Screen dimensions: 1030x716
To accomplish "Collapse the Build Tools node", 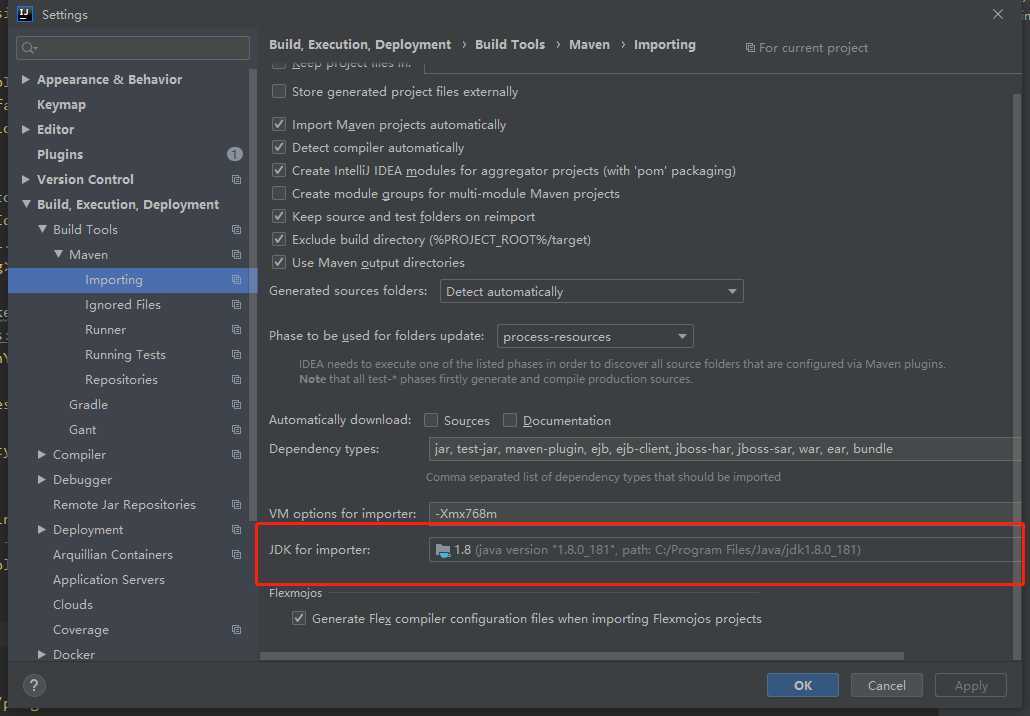I will 42,229.
